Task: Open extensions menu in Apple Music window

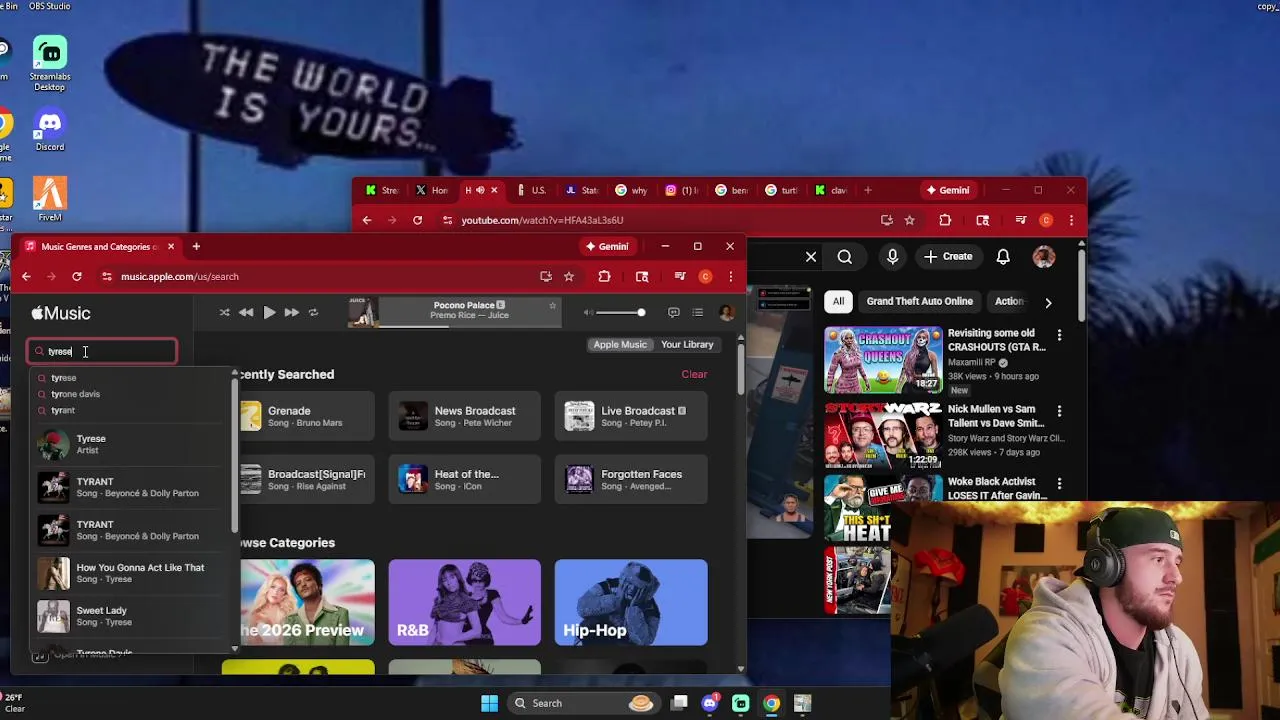Action: point(604,277)
